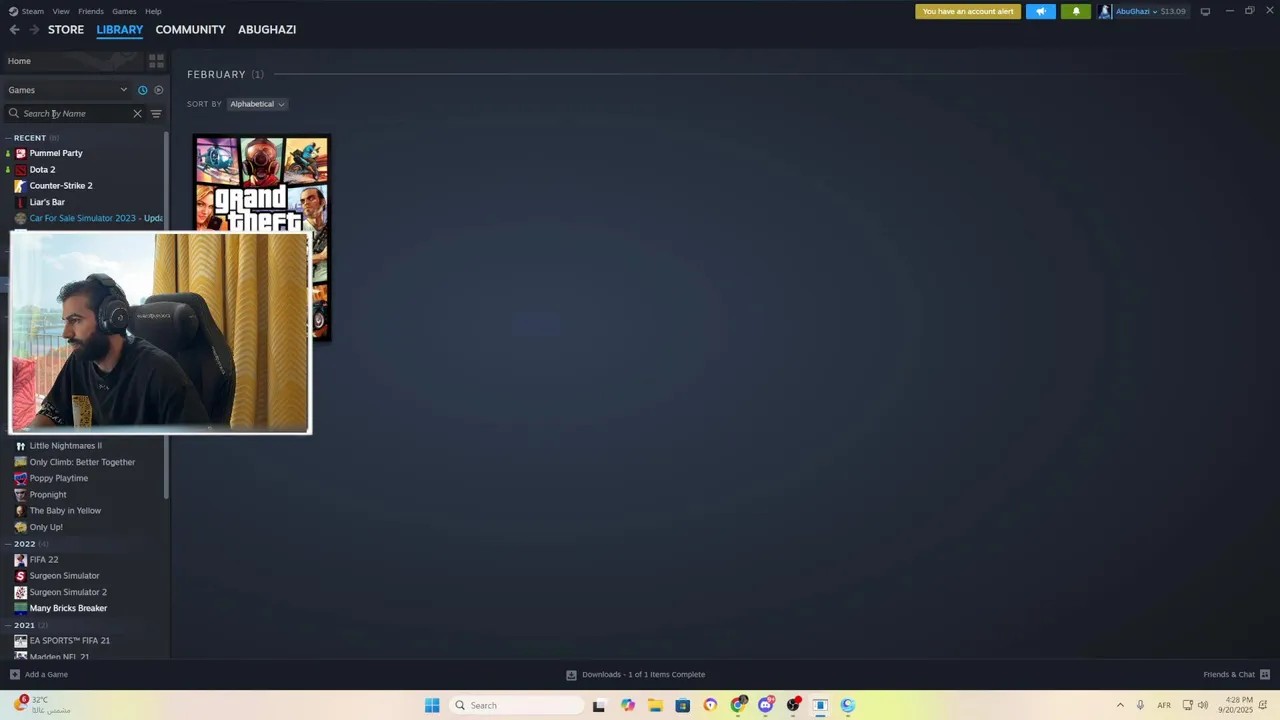
Task: Focus the Search by Name field
Action: click(x=76, y=114)
